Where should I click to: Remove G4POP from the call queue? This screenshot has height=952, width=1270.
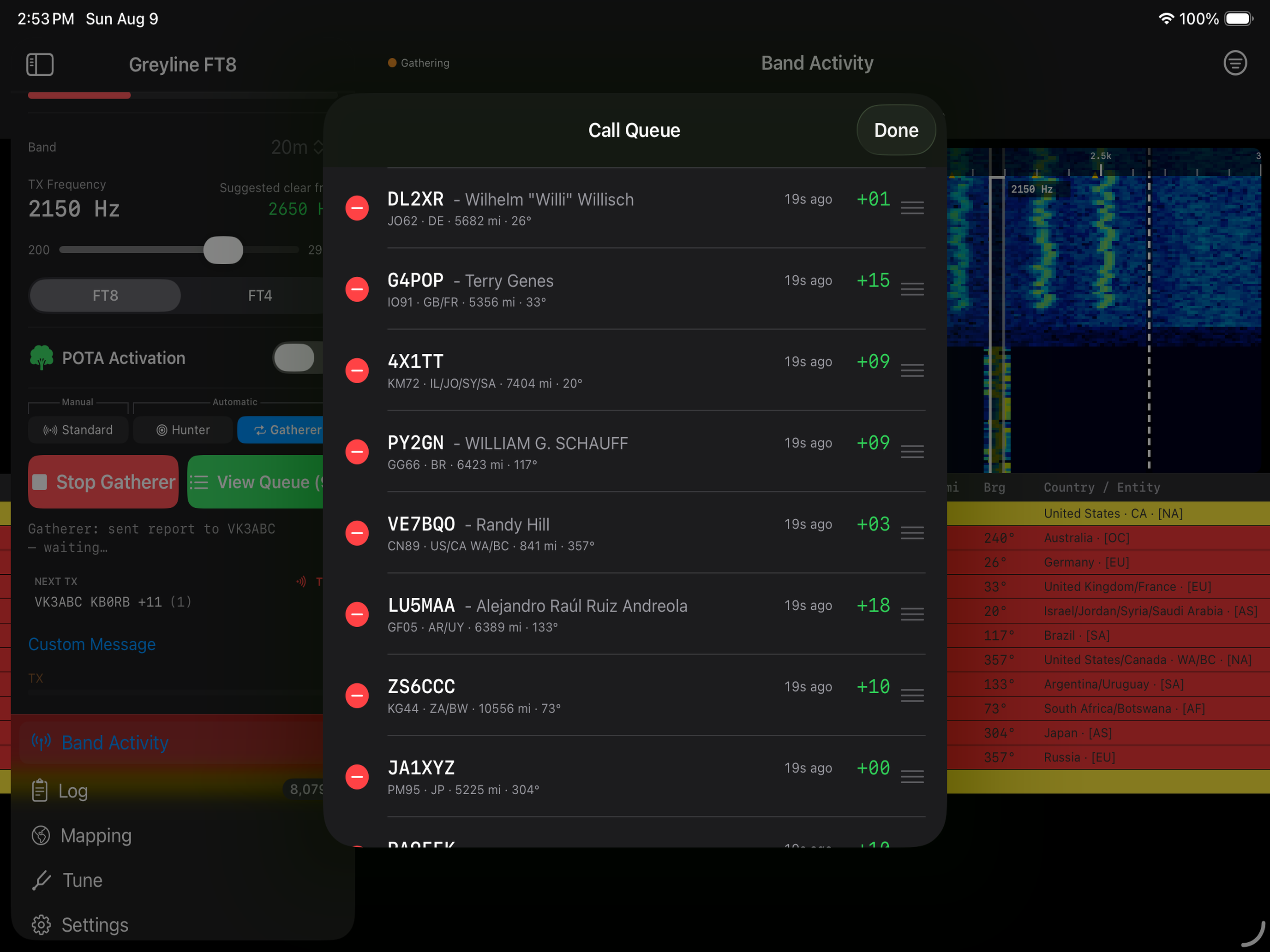click(357, 289)
